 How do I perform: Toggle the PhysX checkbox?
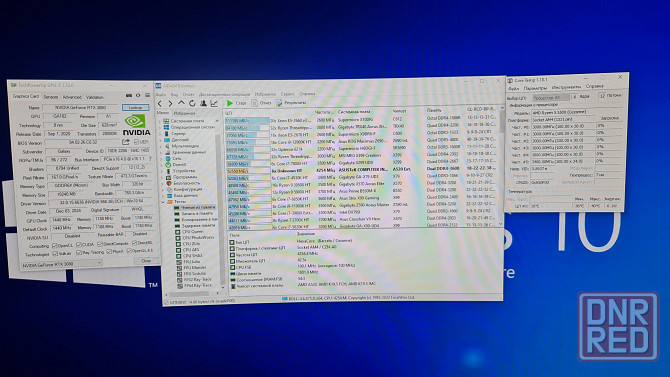click(109, 252)
